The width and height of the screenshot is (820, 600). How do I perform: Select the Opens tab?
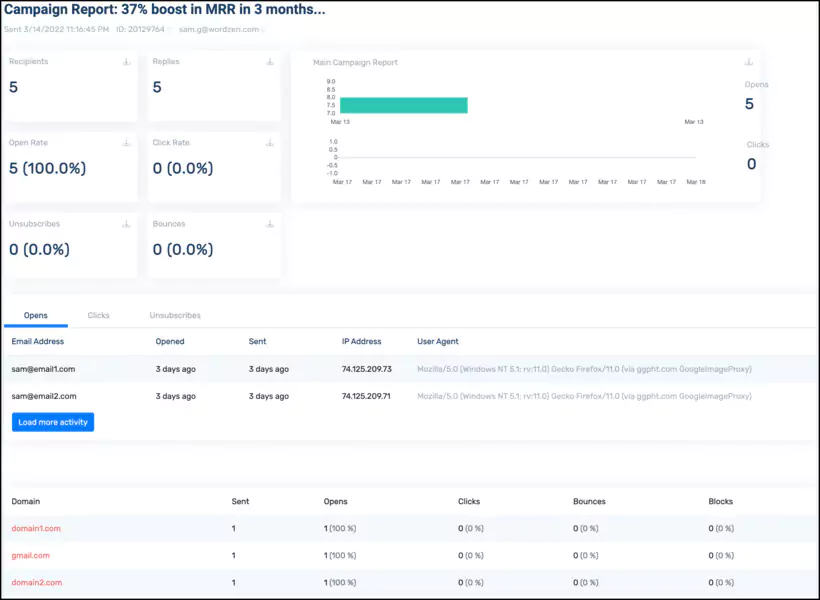coord(36,315)
